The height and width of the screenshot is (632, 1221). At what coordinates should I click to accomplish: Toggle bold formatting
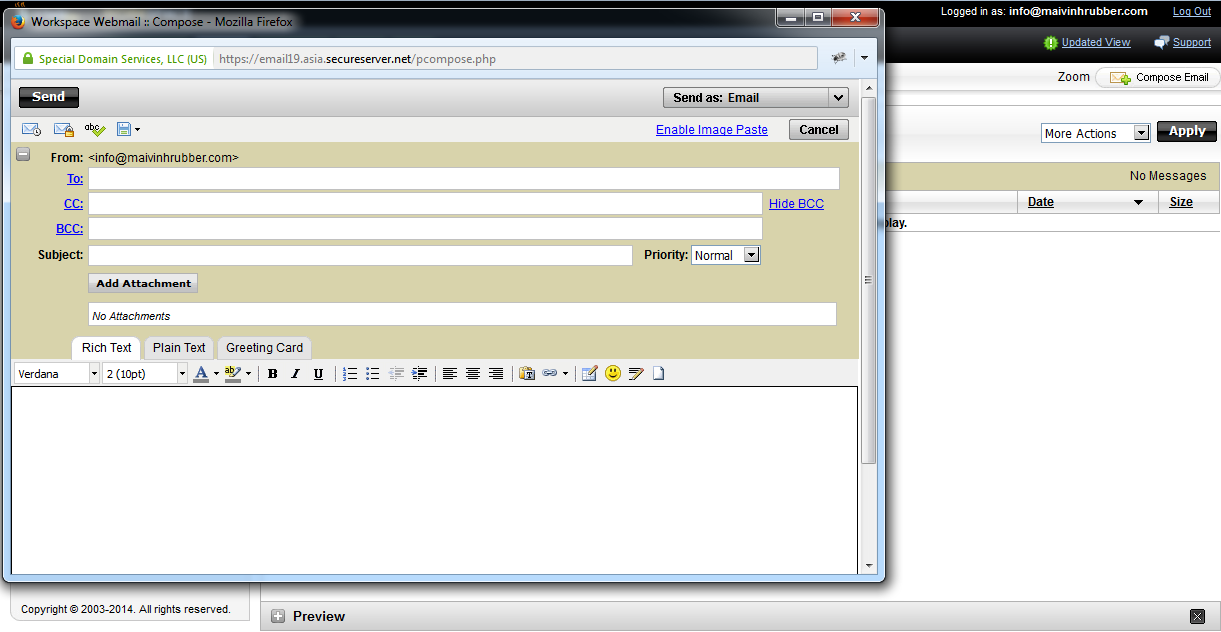(273, 374)
